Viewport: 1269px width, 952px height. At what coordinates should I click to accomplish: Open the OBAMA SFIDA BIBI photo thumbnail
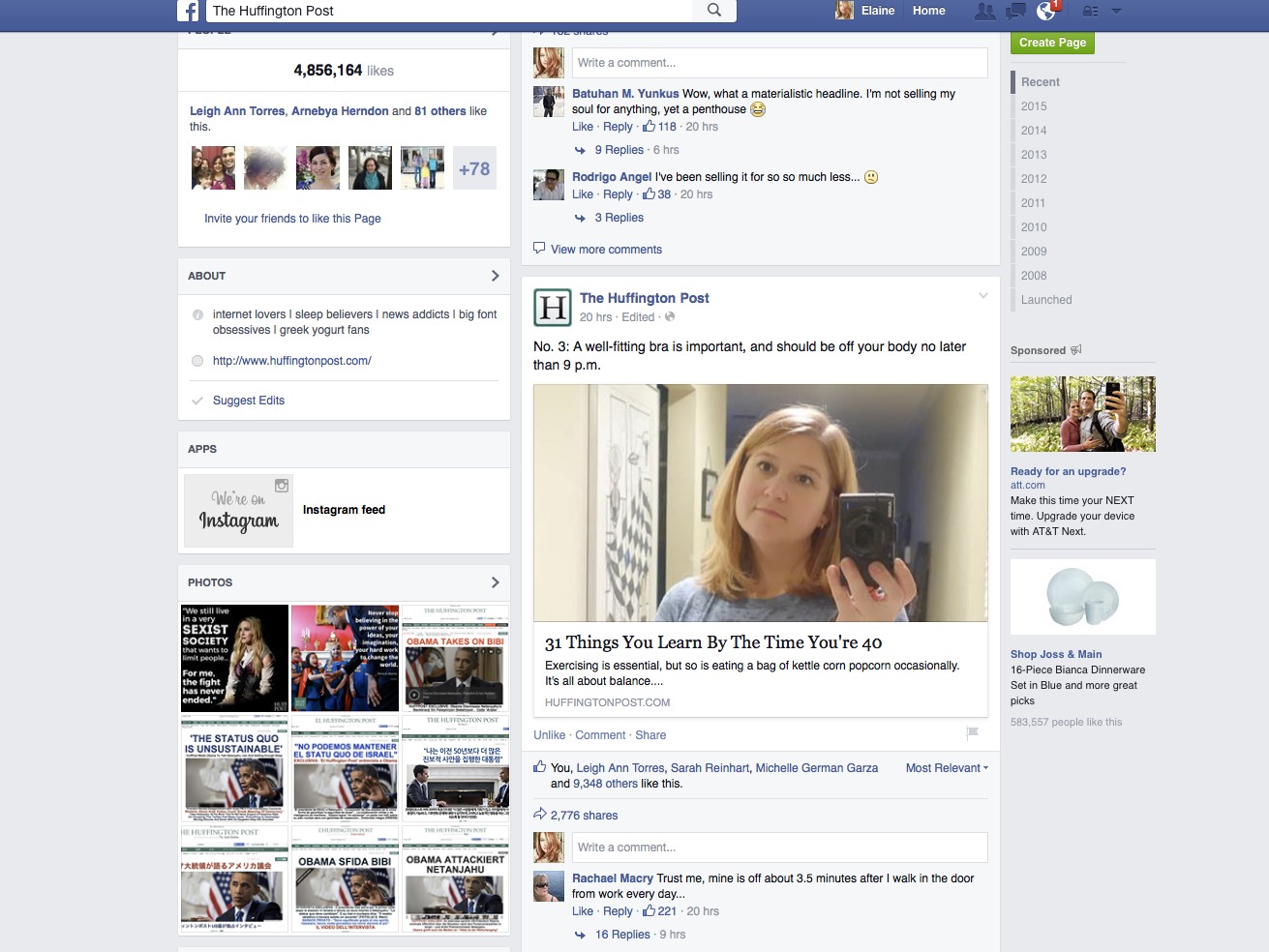346,878
